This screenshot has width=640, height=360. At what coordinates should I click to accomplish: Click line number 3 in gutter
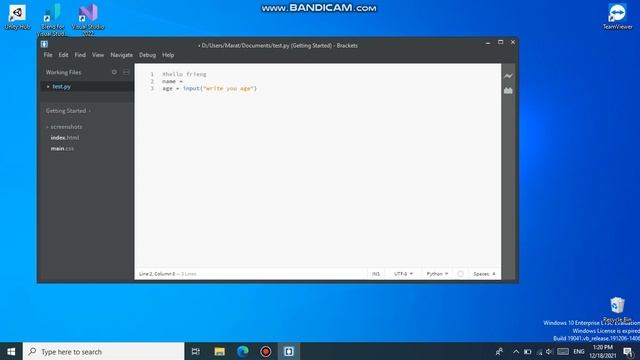coord(152,89)
